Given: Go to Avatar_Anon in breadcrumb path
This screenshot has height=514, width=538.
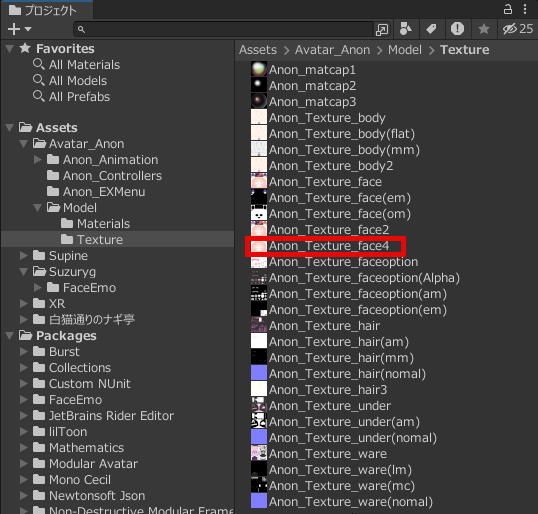Looking at the screenshot, I should pyautogui.click(x=332, y=50).
